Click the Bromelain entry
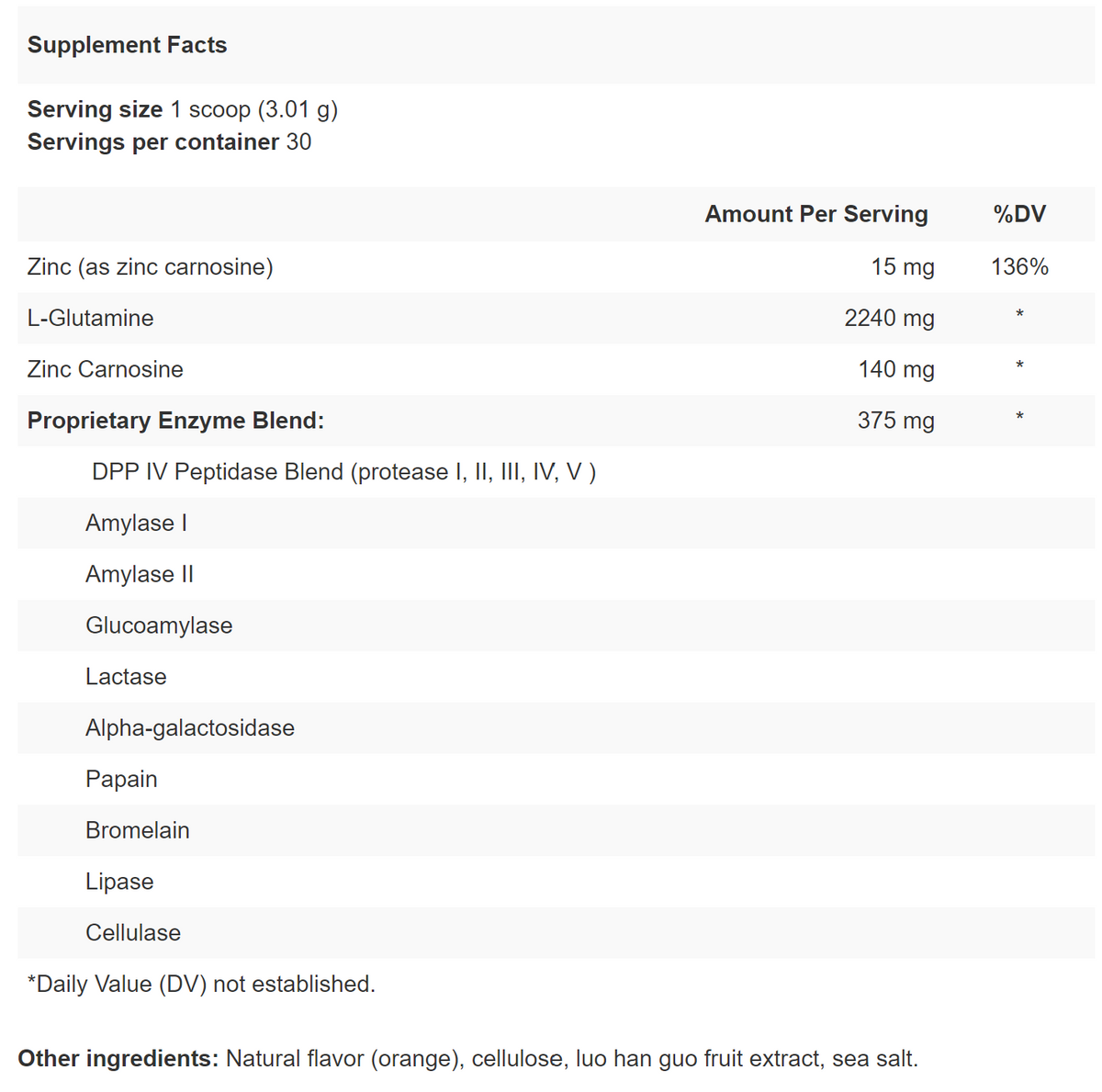1102x1092 pixels. pos(138,830)
